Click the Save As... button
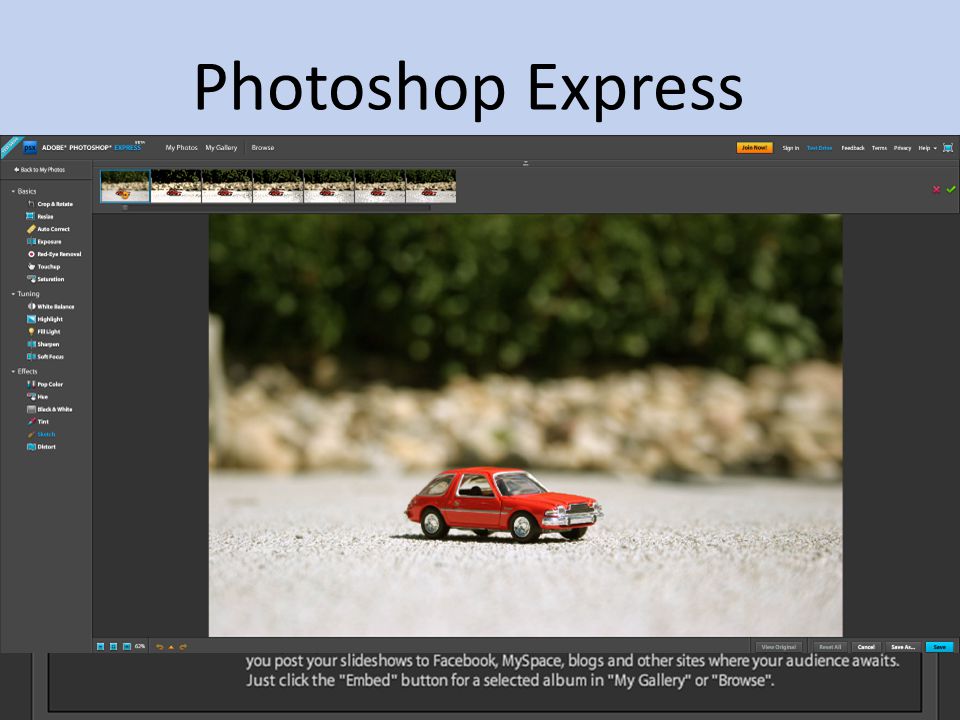Screen dimensions: 960x720 tap(902, 647)
